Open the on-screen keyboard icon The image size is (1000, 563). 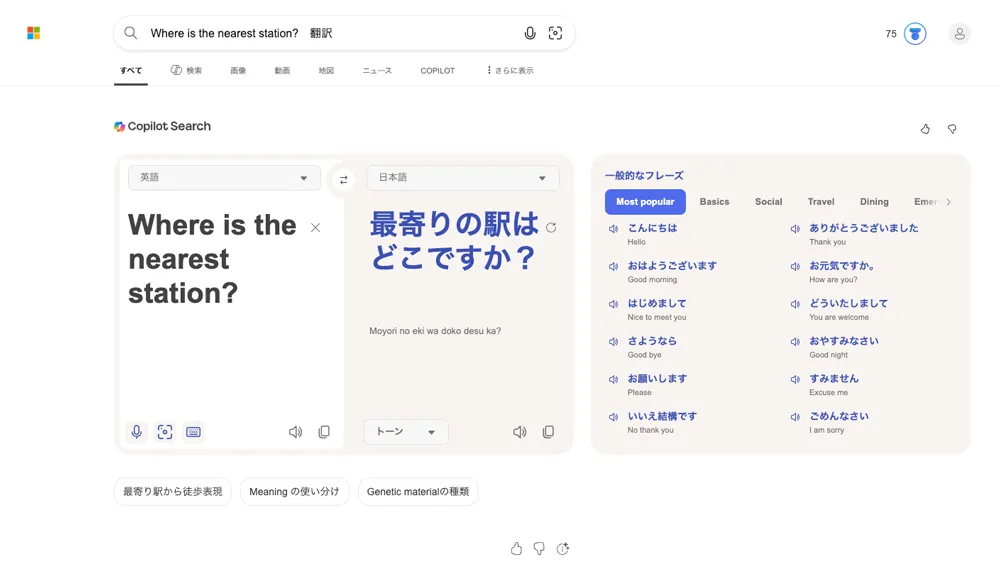click(193, 432)
